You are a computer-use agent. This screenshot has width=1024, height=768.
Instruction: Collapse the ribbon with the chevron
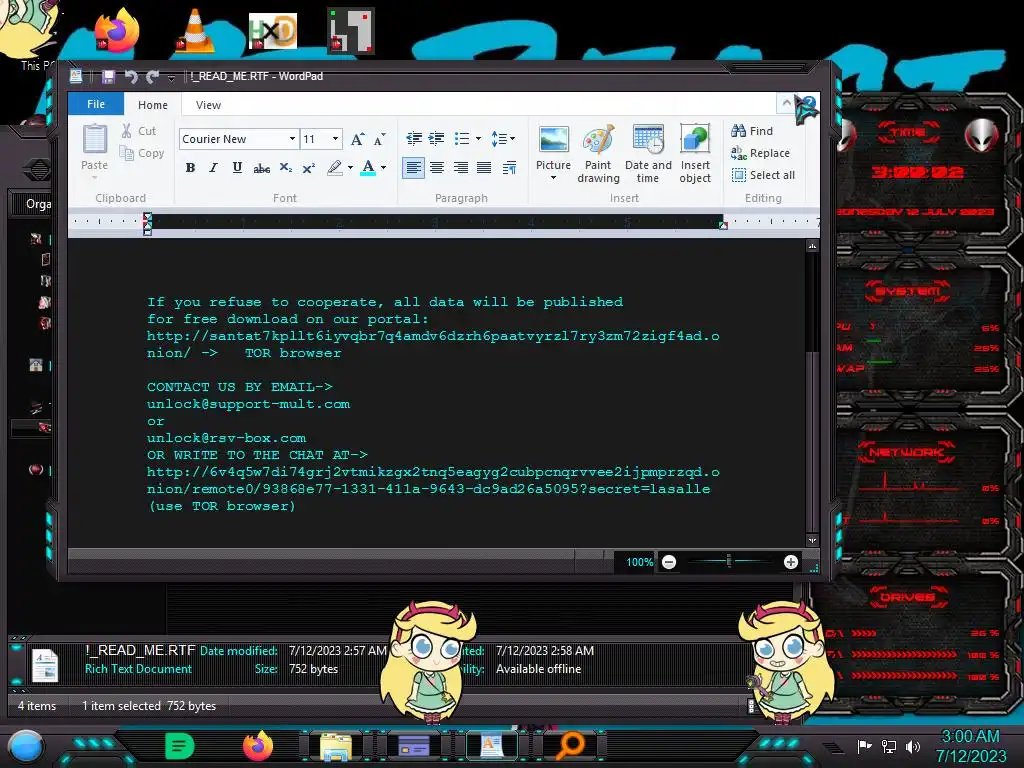(786, 103)
